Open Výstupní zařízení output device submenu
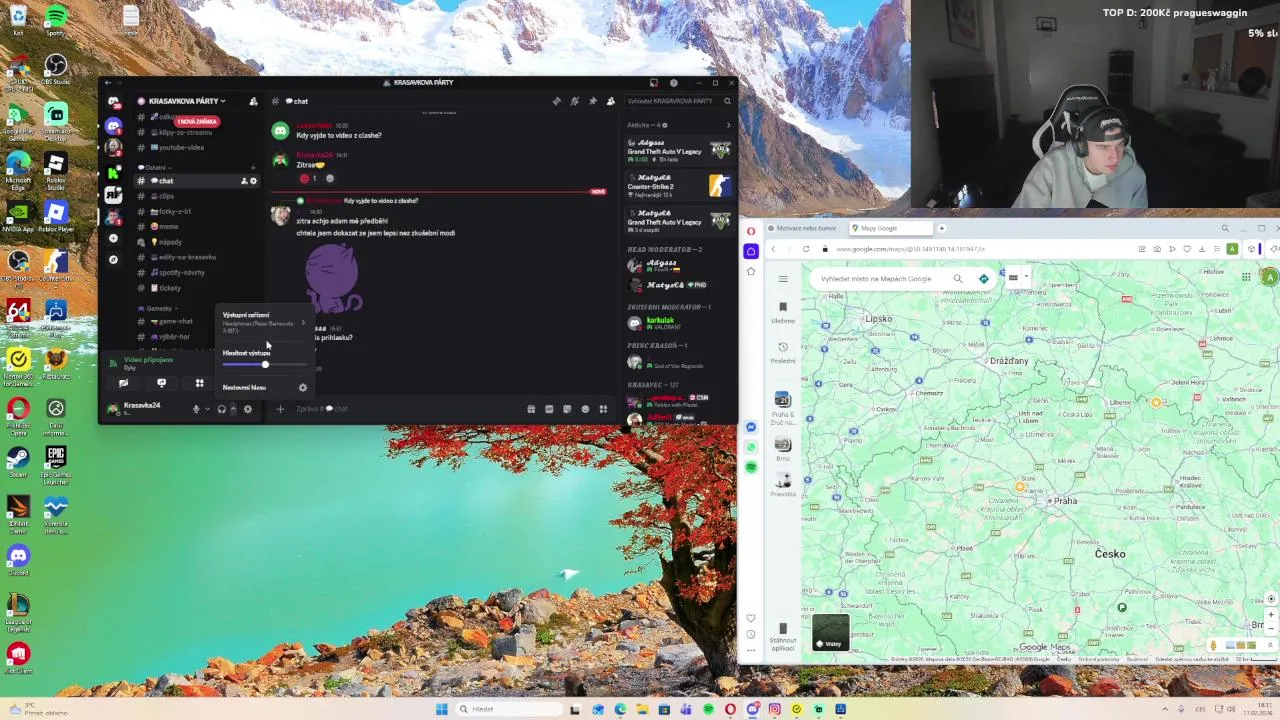1280x720 pixels. coord(264,321)
